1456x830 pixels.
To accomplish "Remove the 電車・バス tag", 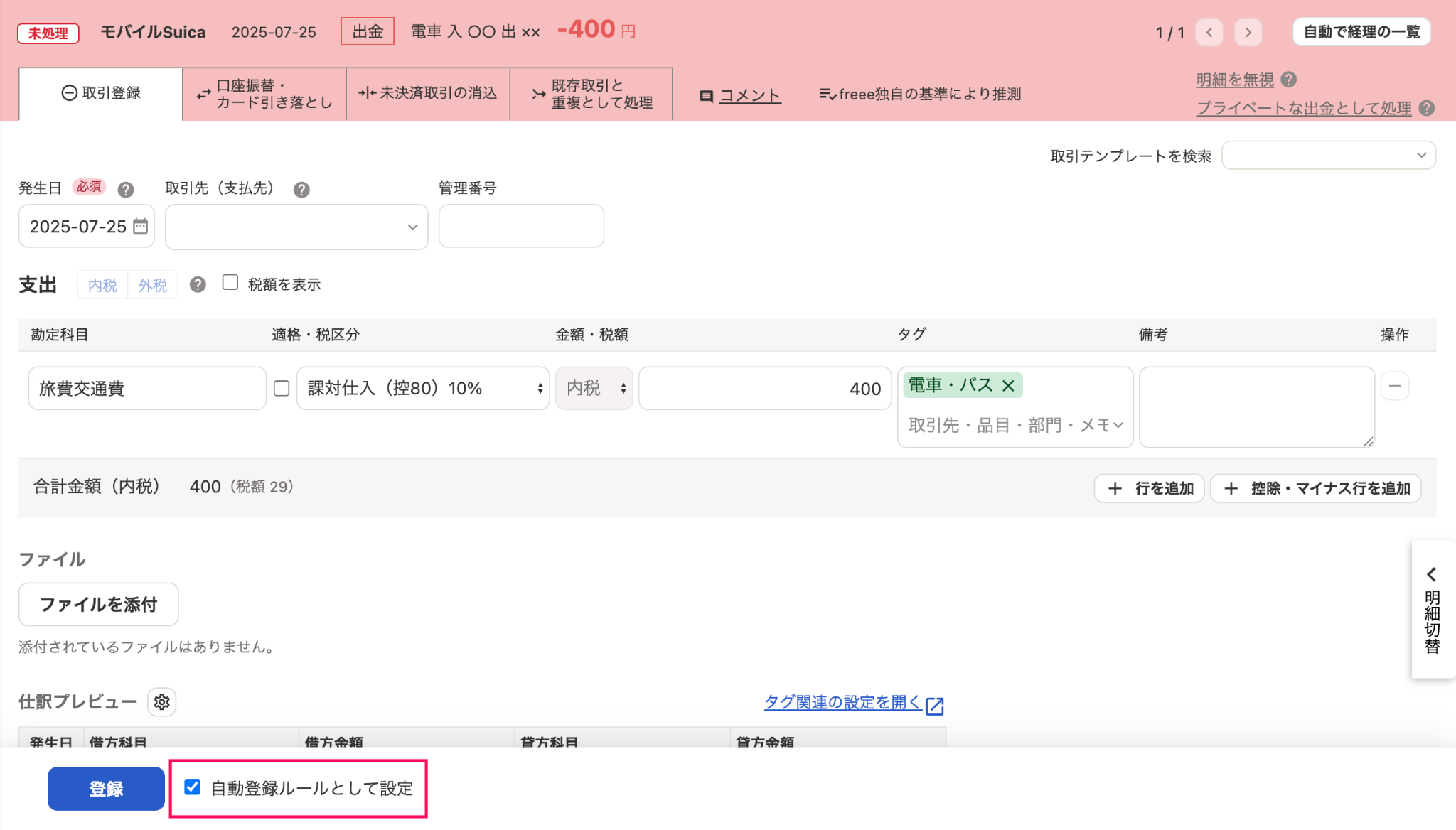I will (1008, 385).
